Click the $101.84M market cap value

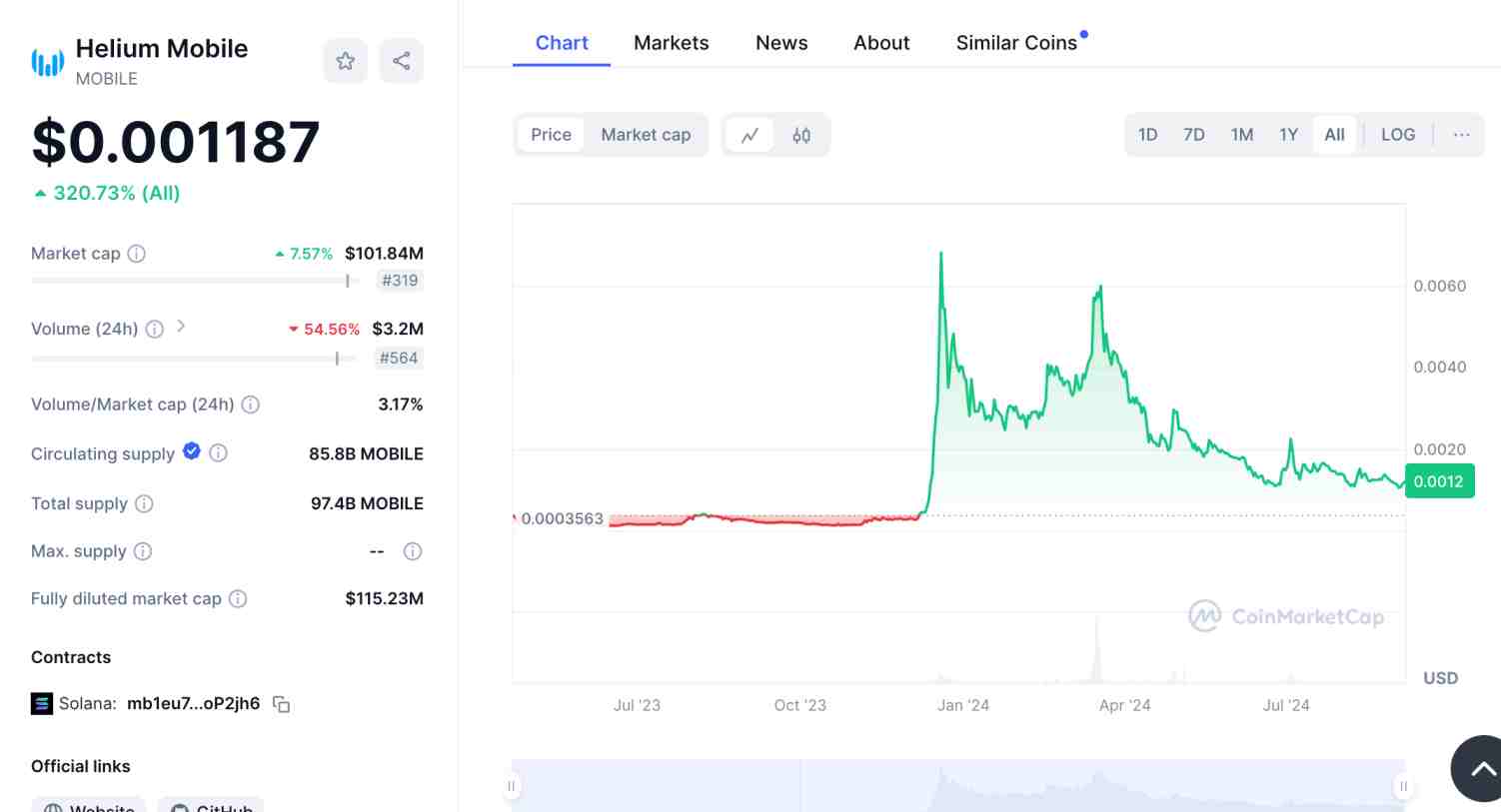[384, 254]
